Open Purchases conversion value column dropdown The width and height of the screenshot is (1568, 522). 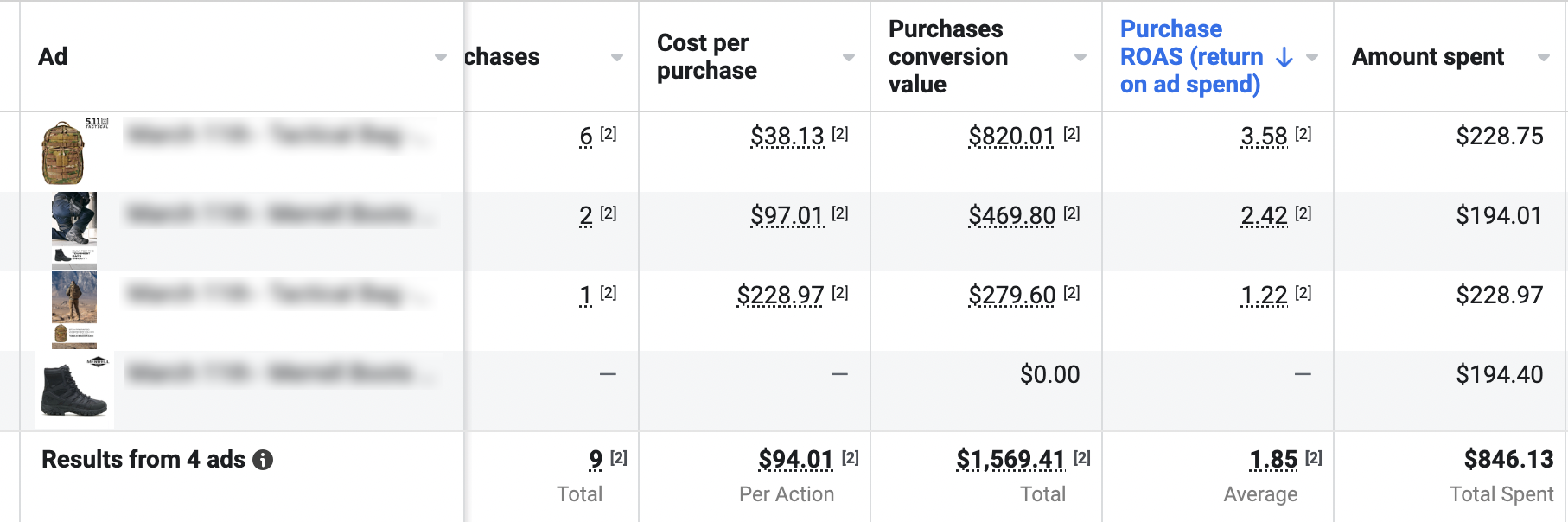point(1080,57)
